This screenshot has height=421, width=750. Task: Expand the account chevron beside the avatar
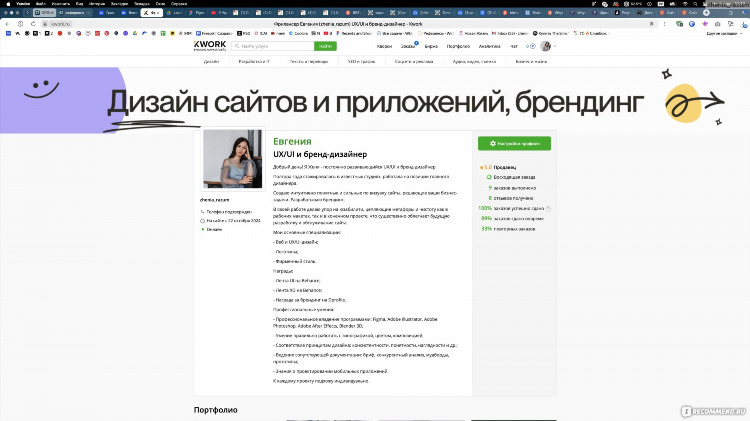tap(554, 46)
